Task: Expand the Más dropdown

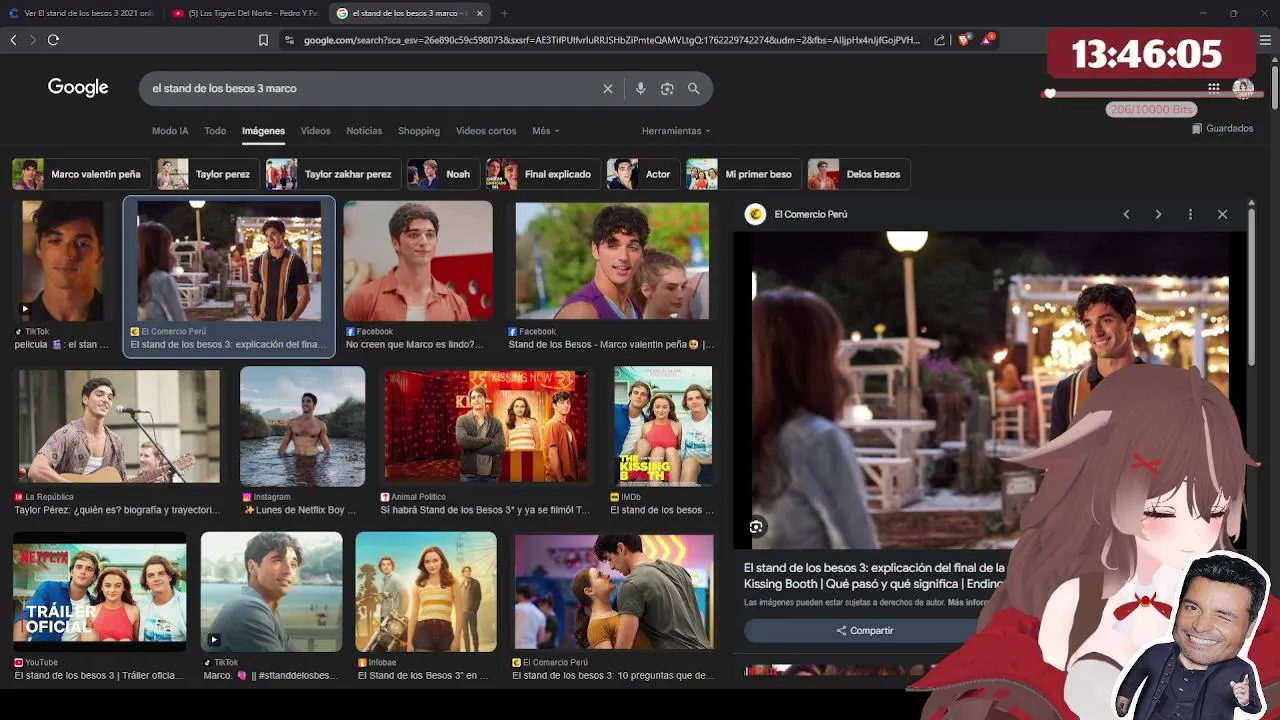Action: point(545,131)
